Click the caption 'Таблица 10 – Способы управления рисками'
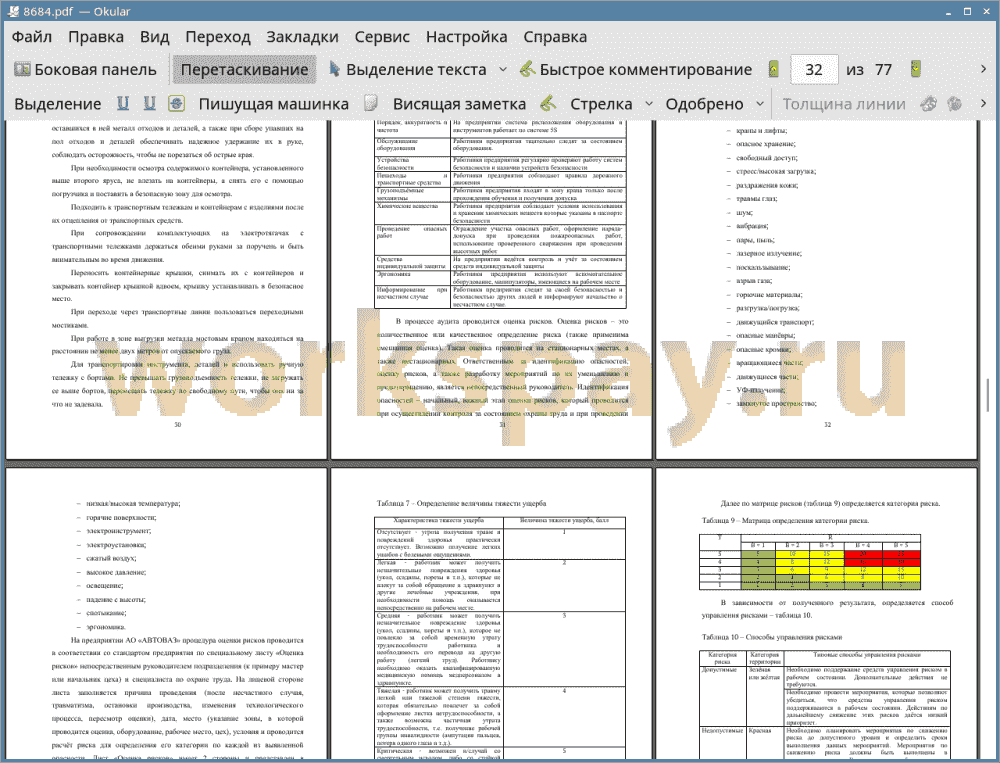This screenshot has width=1000, height=763. point(772,637)
